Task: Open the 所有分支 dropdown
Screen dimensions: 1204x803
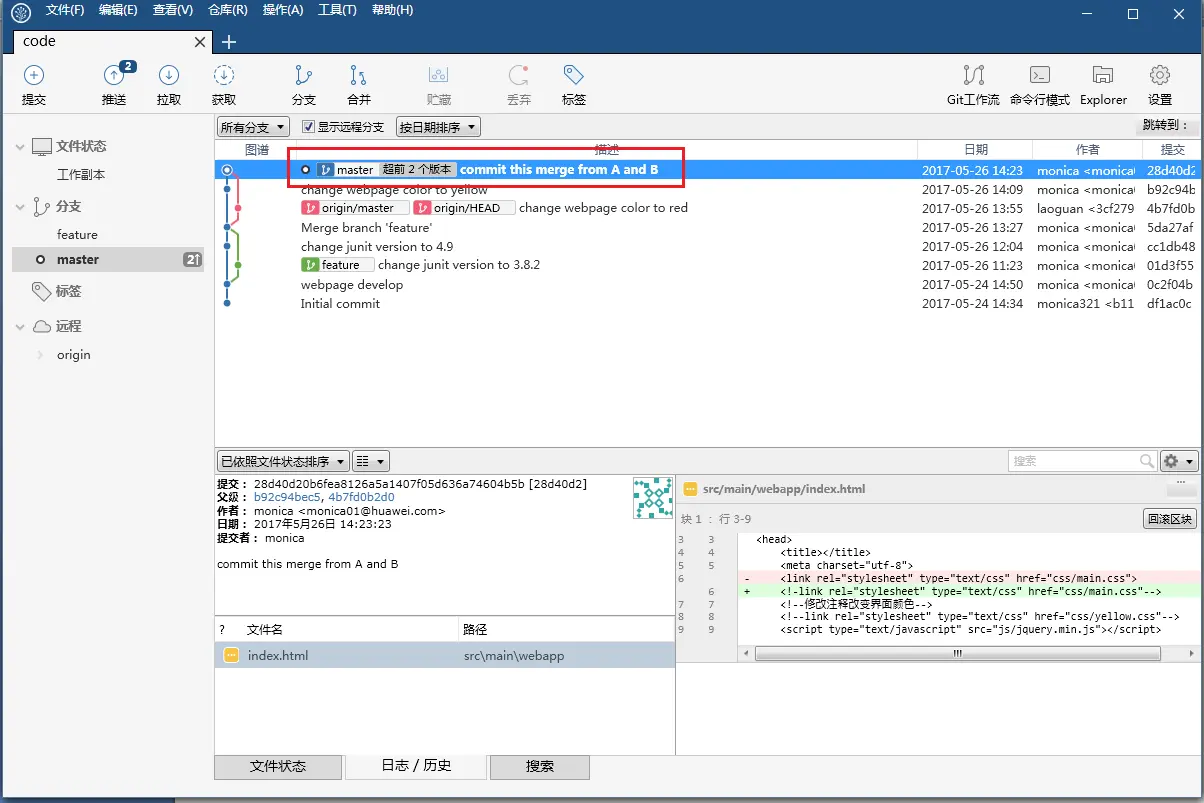Action: (253, 127)
